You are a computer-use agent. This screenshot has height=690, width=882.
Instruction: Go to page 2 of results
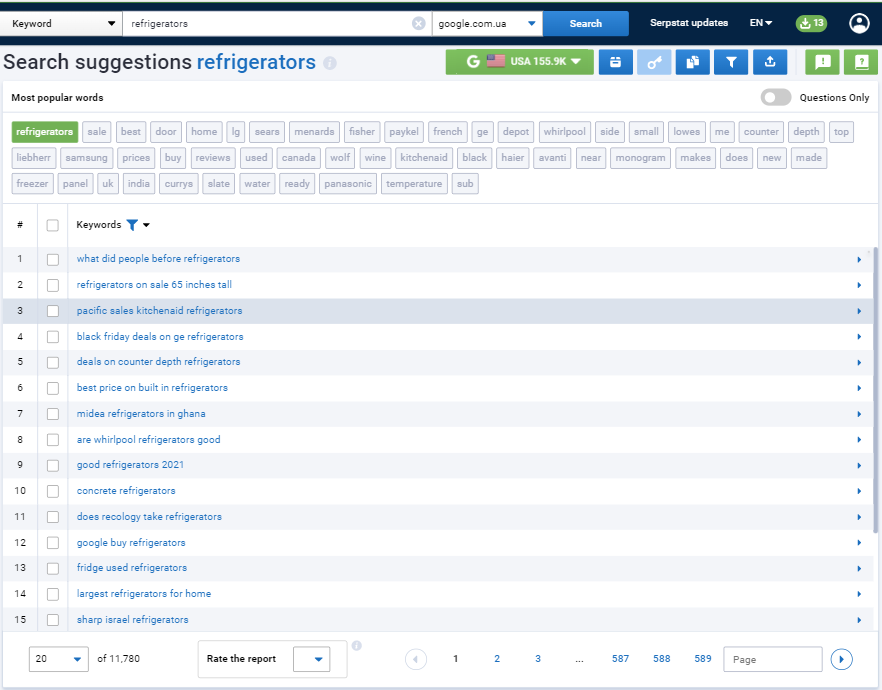(497, 659)
